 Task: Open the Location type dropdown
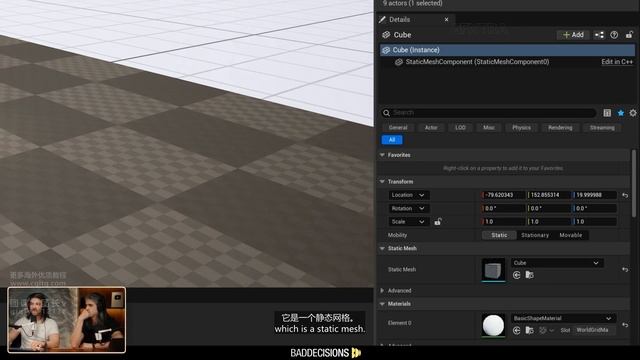click(x=409, y=195)
